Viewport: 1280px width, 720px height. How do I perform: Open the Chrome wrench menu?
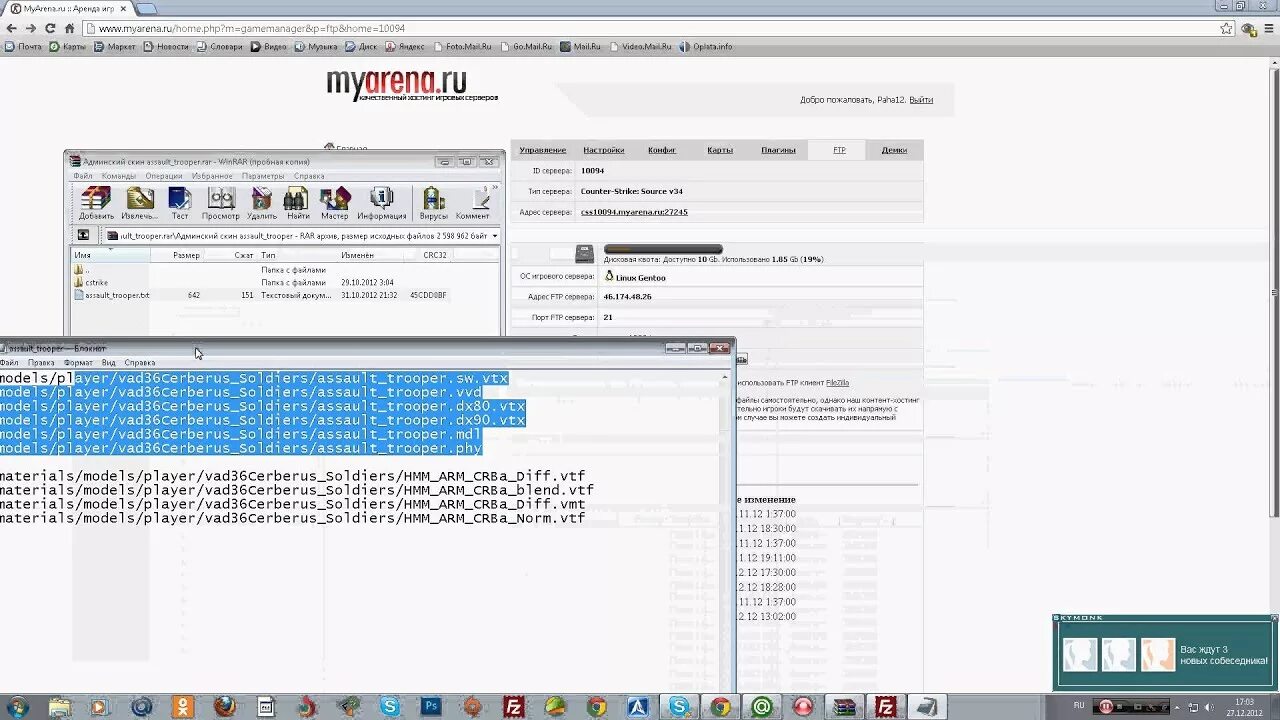pos(1270,28)
